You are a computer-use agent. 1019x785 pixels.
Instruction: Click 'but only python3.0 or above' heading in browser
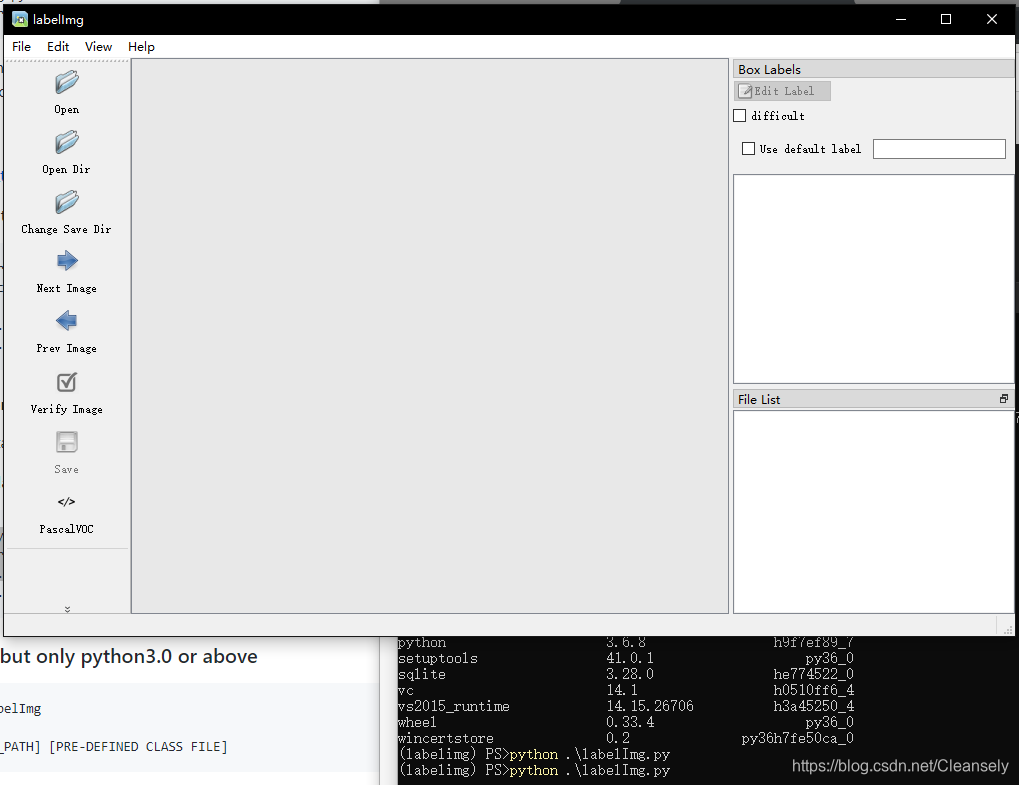coord(129,657)
